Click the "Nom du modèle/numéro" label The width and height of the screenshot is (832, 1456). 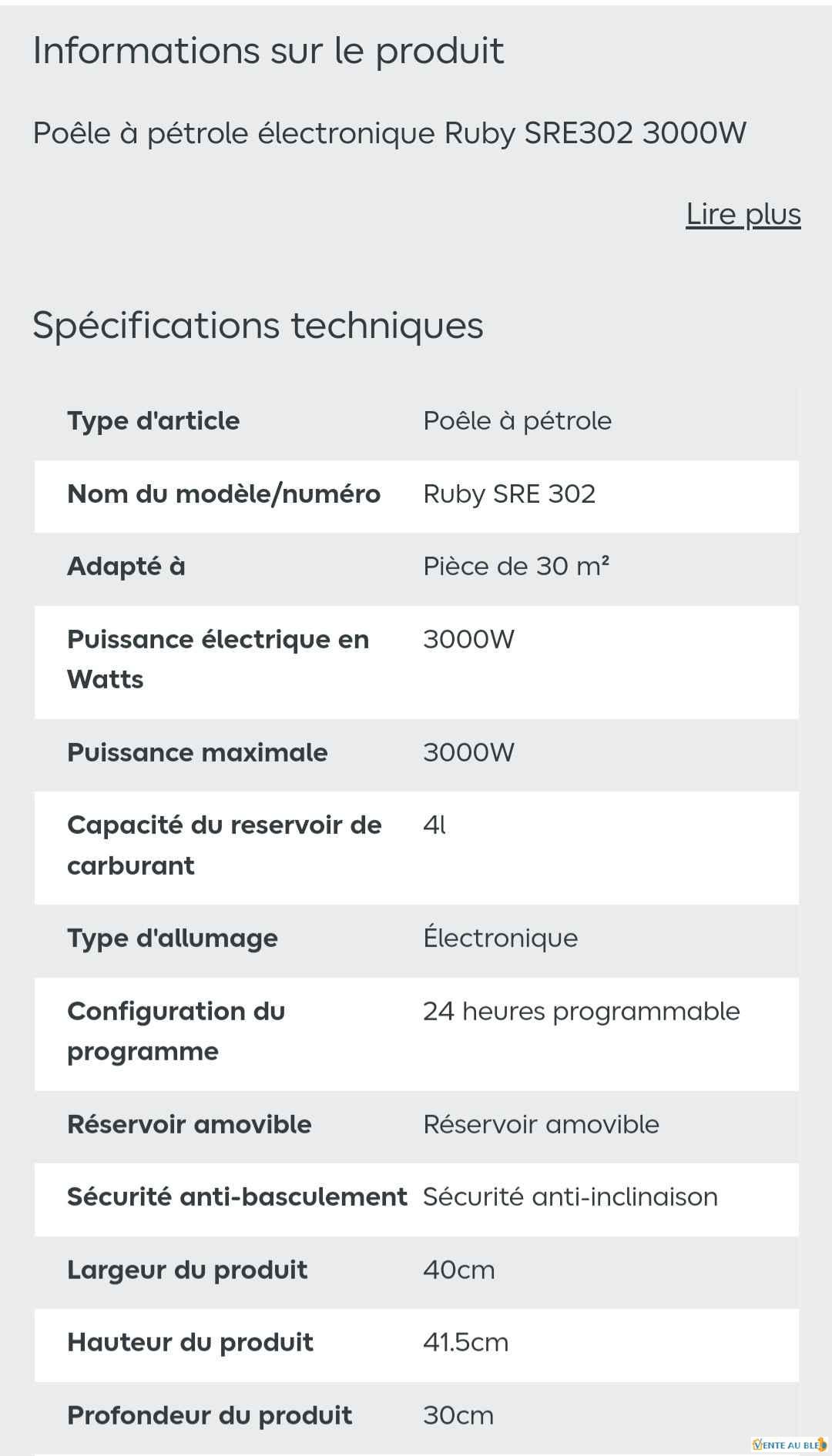pos(223,494)
